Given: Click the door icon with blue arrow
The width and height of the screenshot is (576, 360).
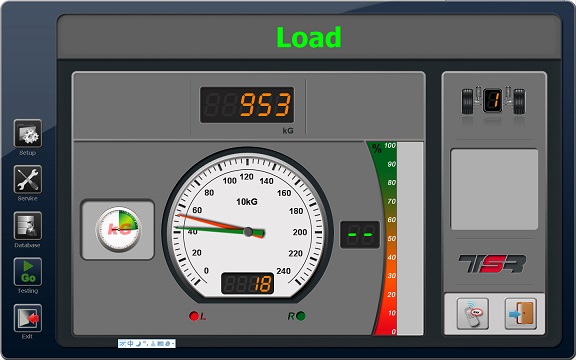Looking at the screenshot, I should coord(521,313).
